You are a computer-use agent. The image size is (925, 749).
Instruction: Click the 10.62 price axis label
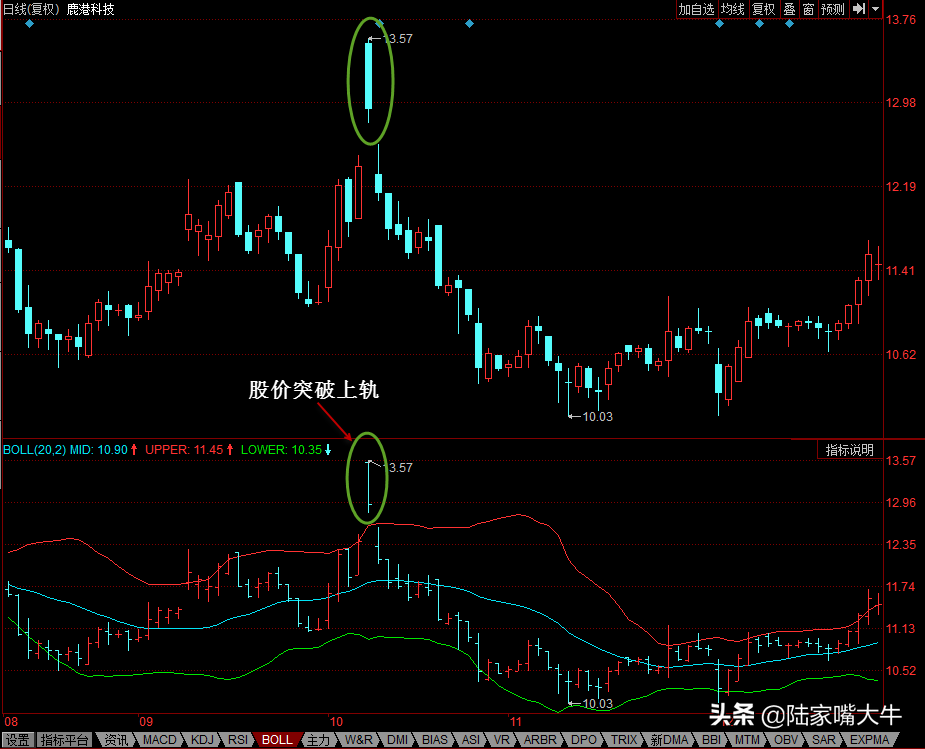901,354
